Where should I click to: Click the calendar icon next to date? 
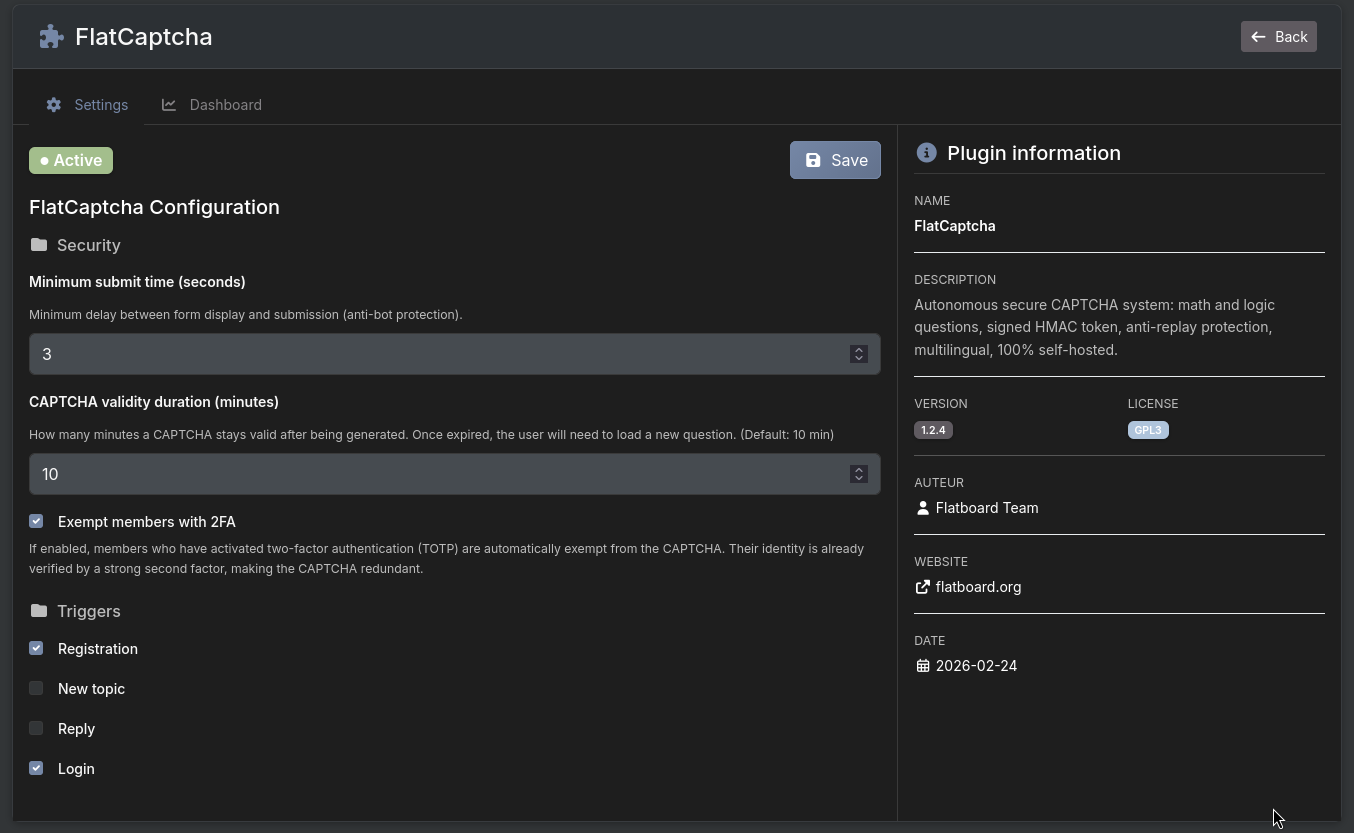tap(923, 666)
